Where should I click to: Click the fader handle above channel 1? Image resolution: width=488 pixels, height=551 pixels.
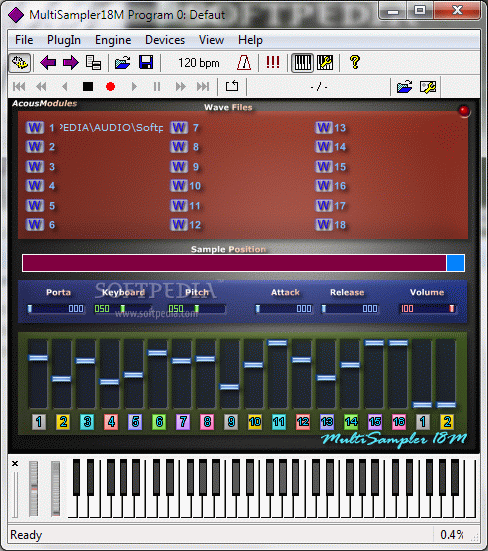pyautogui.click(x=38, y=358)
